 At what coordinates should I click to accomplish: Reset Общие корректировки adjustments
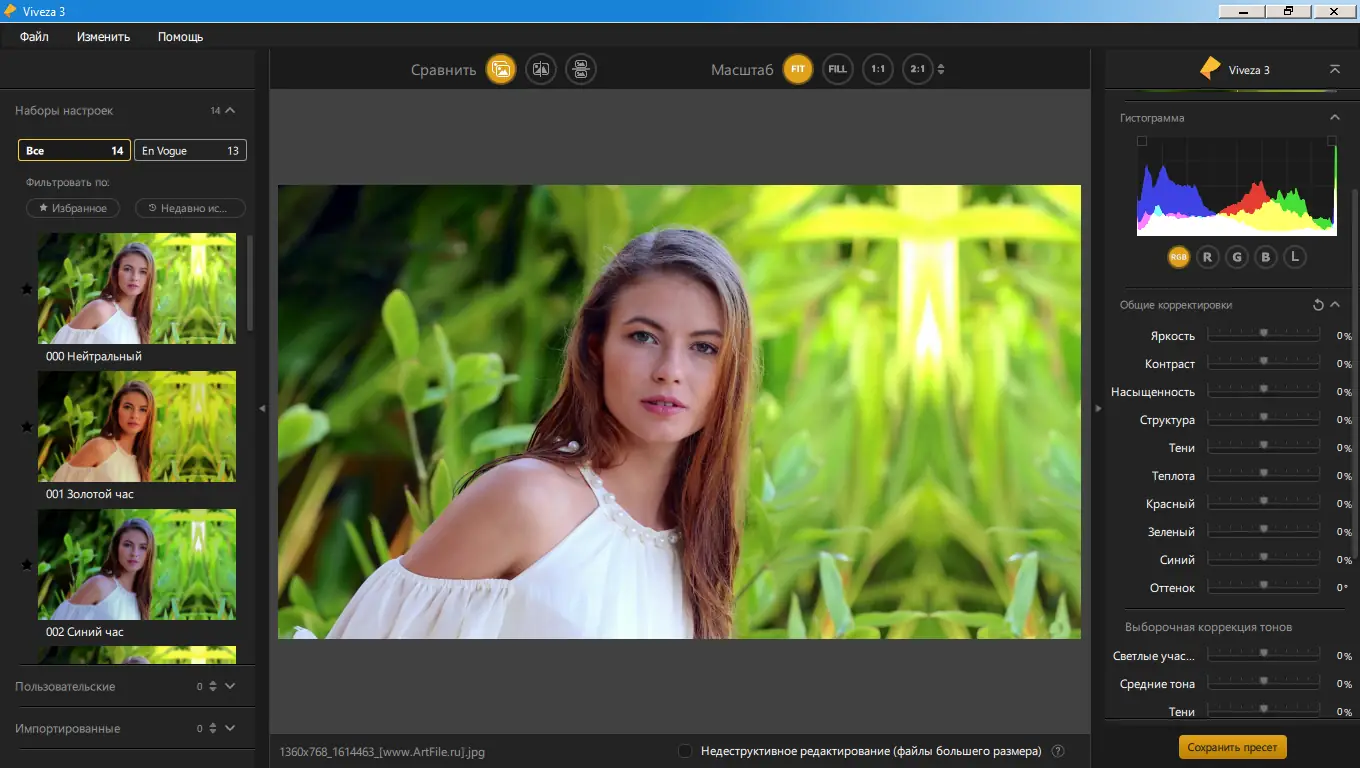pyautogui.click(x=1318, y=305)
